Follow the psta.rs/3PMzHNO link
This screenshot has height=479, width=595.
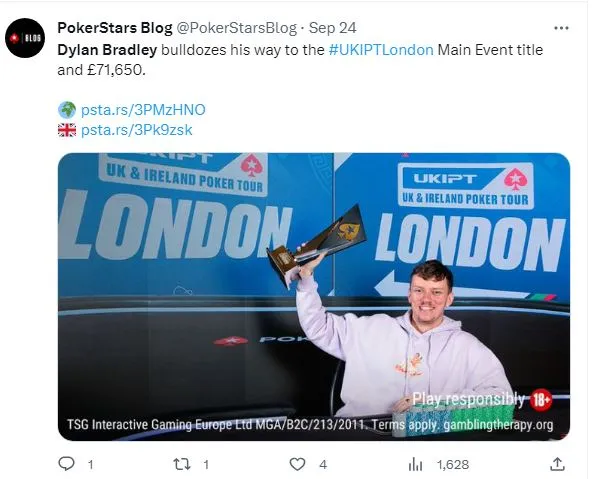coord(143,110)
